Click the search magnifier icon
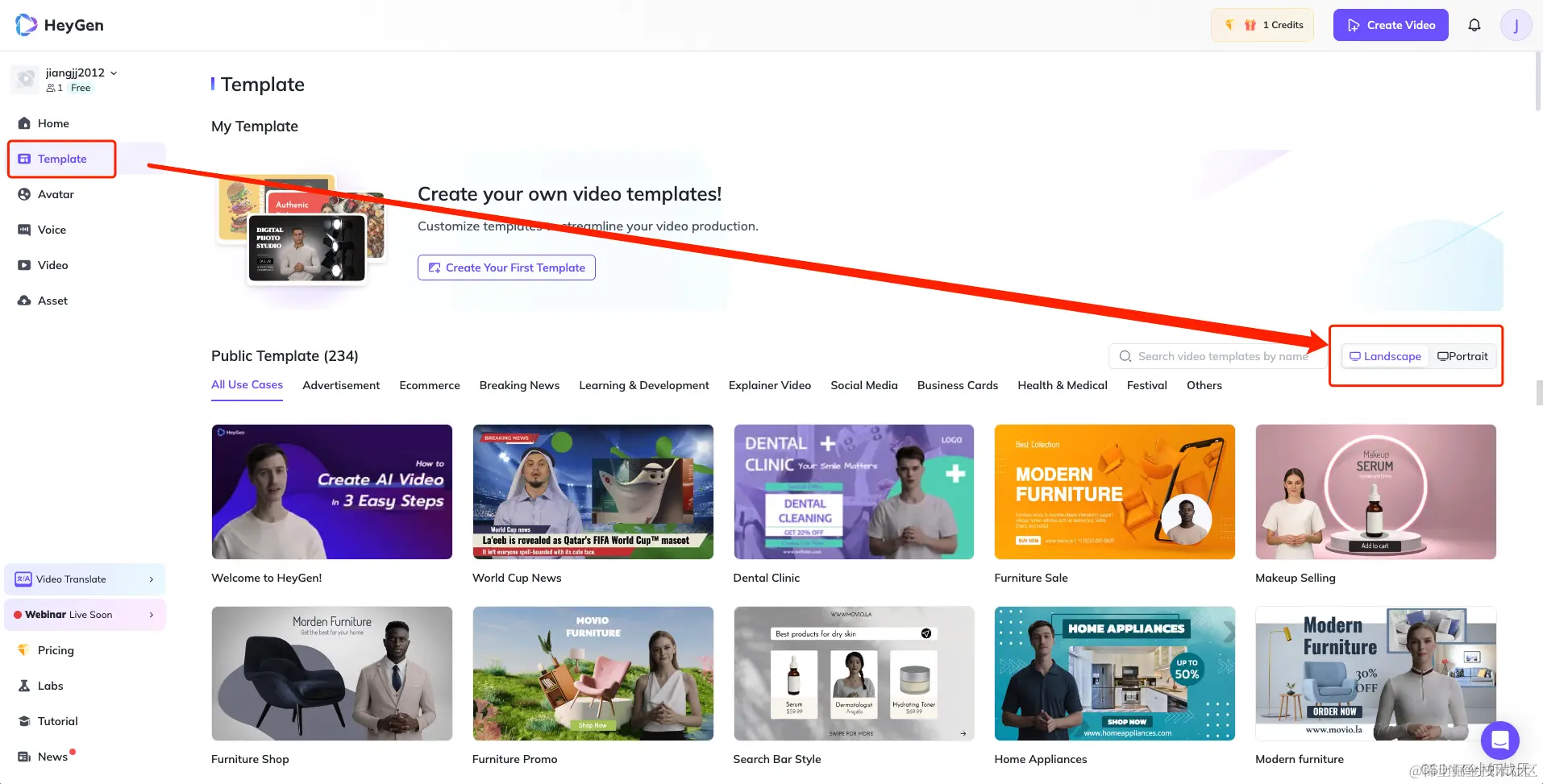Viewport: 1543px width, 784px height. [x=1125, y=356]
